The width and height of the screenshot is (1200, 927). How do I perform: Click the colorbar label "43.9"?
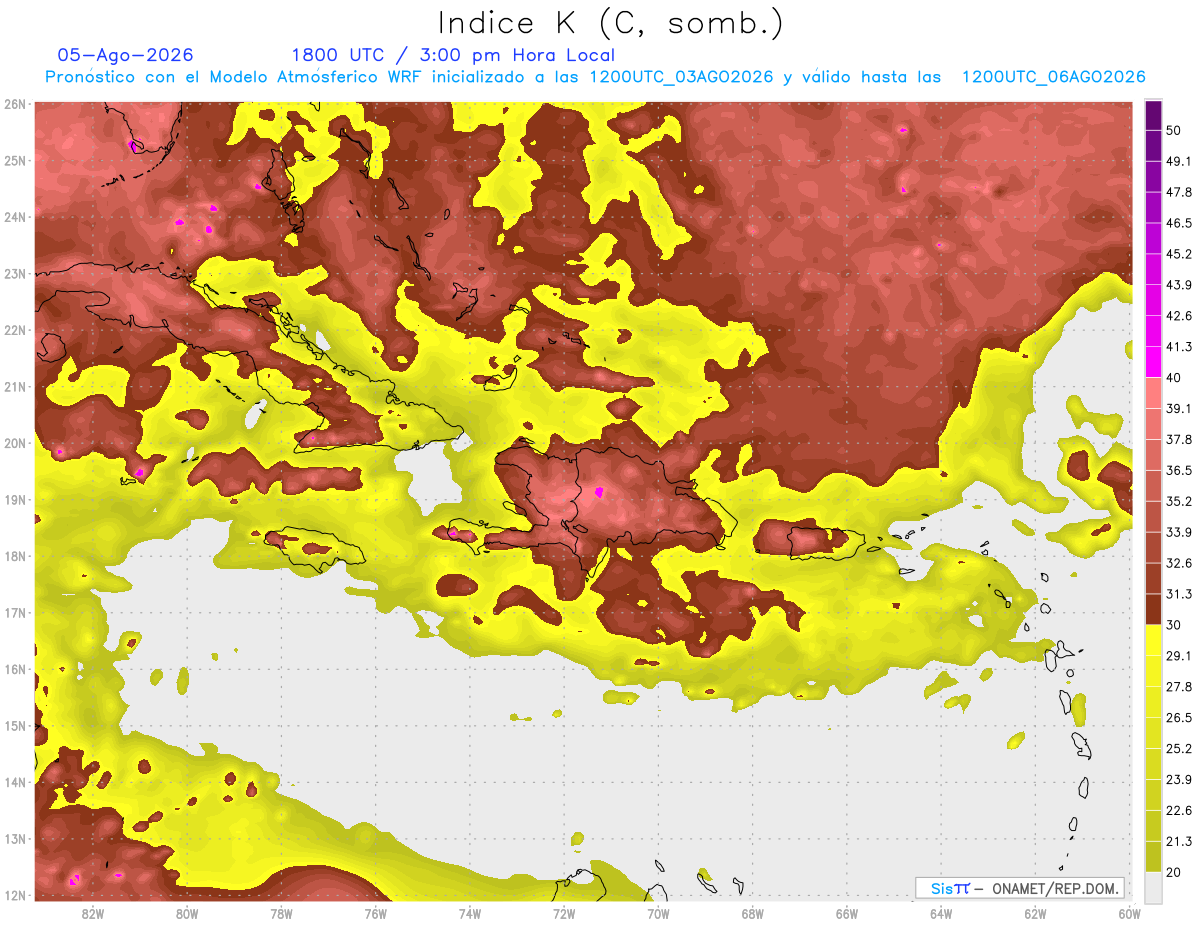click(1178, 285)
